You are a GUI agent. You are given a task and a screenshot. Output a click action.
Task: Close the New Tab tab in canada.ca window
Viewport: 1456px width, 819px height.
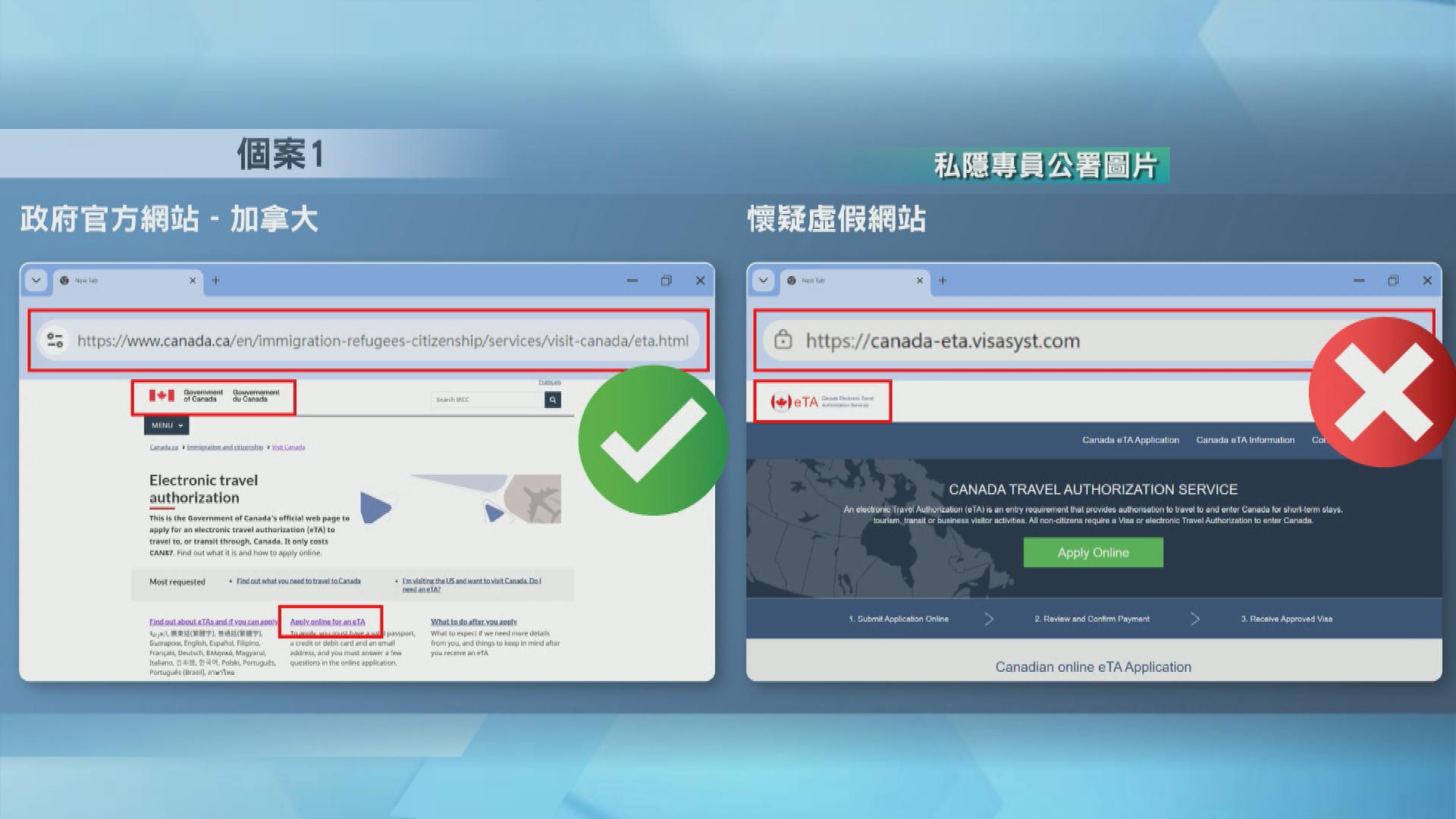[193, 281]
